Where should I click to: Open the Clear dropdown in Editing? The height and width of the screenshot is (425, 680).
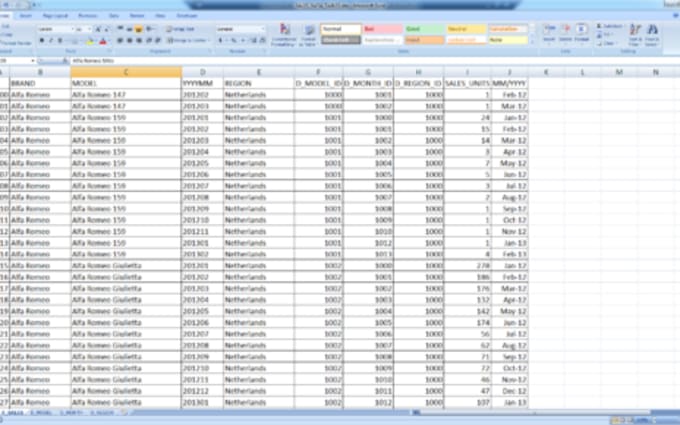point(607,43)
